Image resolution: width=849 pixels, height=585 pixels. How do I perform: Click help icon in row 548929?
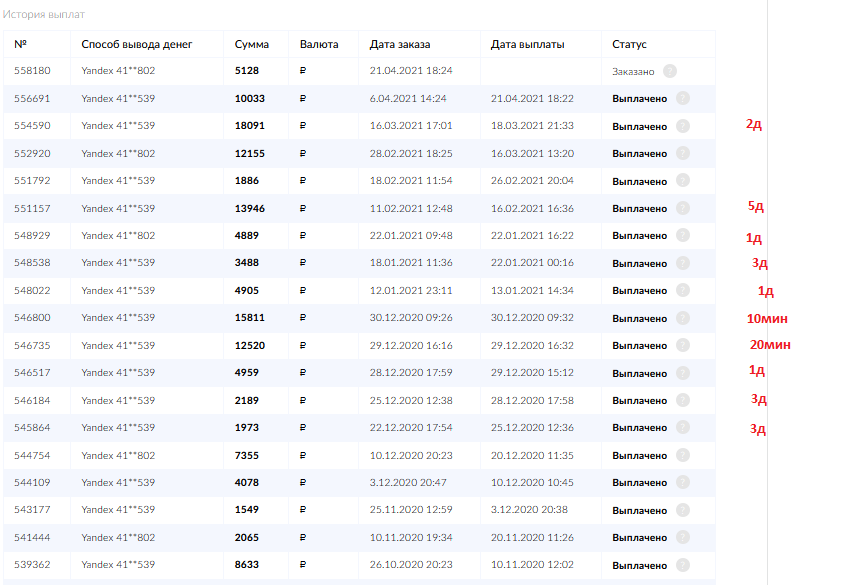coord(683,235)
